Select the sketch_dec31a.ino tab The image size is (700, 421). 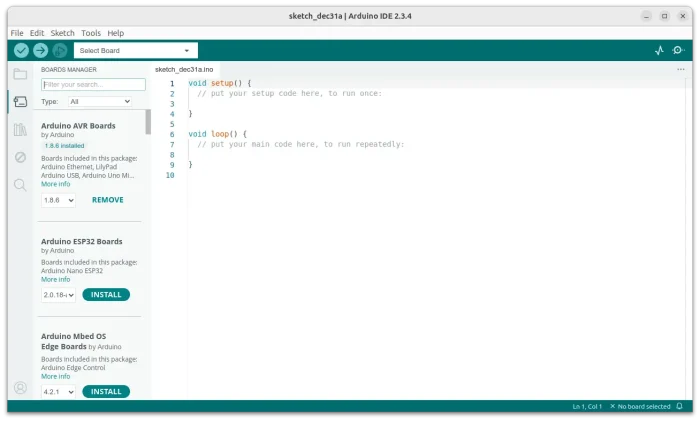coord(184,69)
